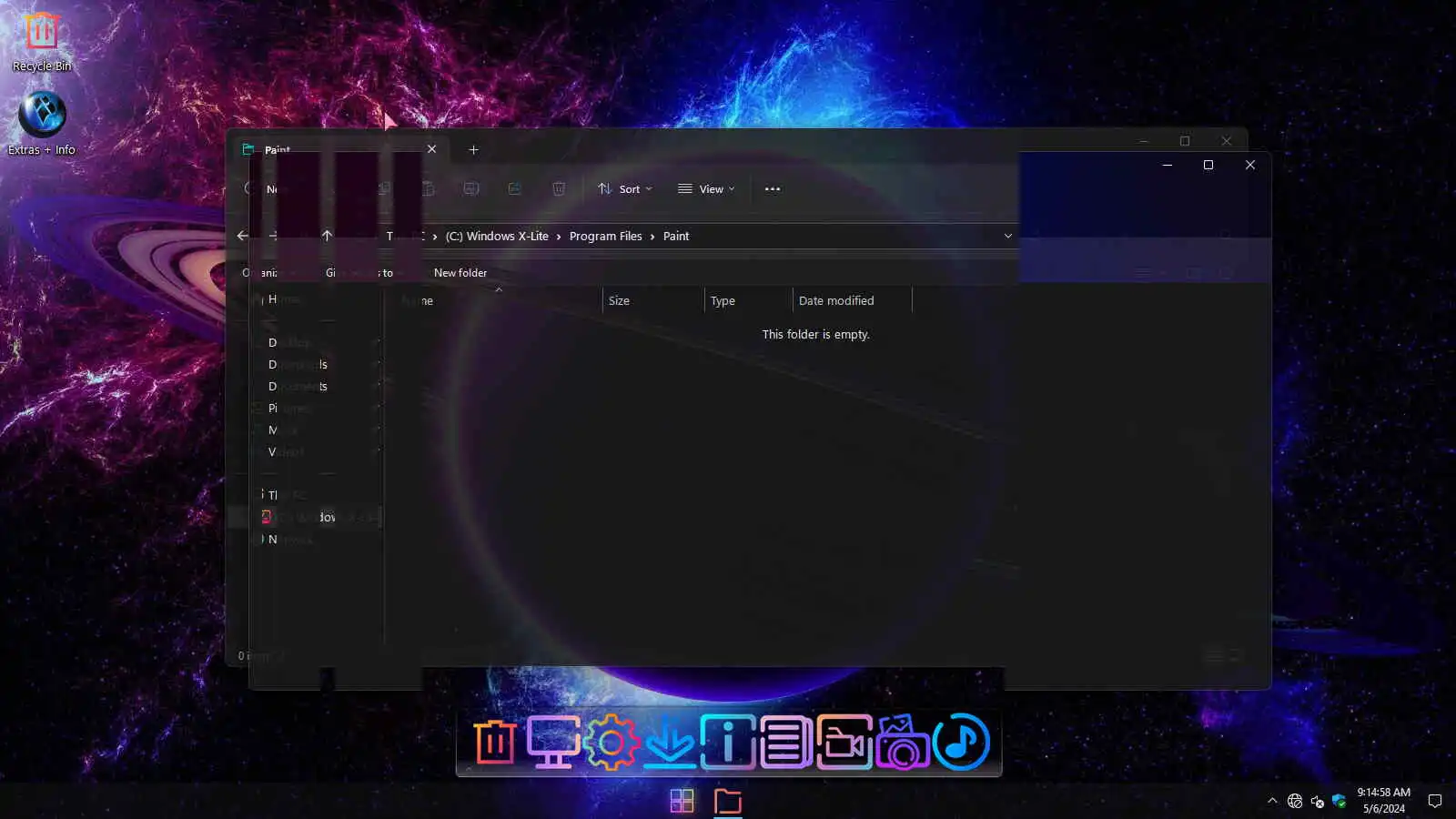1456x819 pixels.
Task: Click the Delete trash icon in Explorer toolbar
Action: click(559, 188)
